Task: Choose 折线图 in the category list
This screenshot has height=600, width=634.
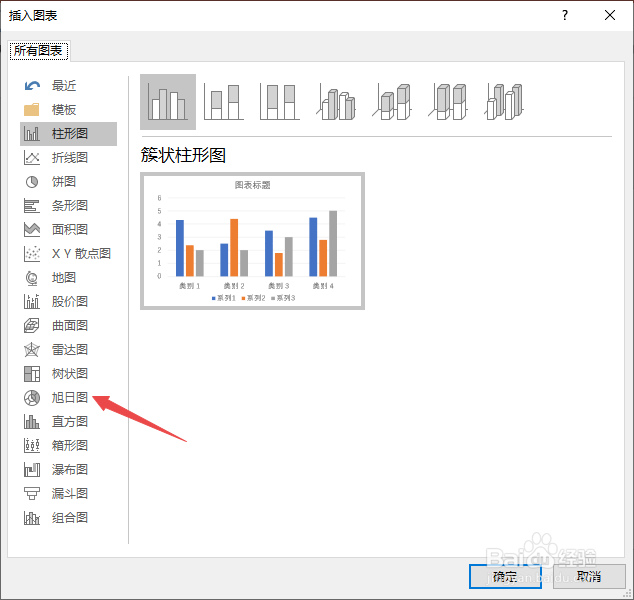Action: coord(70,158)
